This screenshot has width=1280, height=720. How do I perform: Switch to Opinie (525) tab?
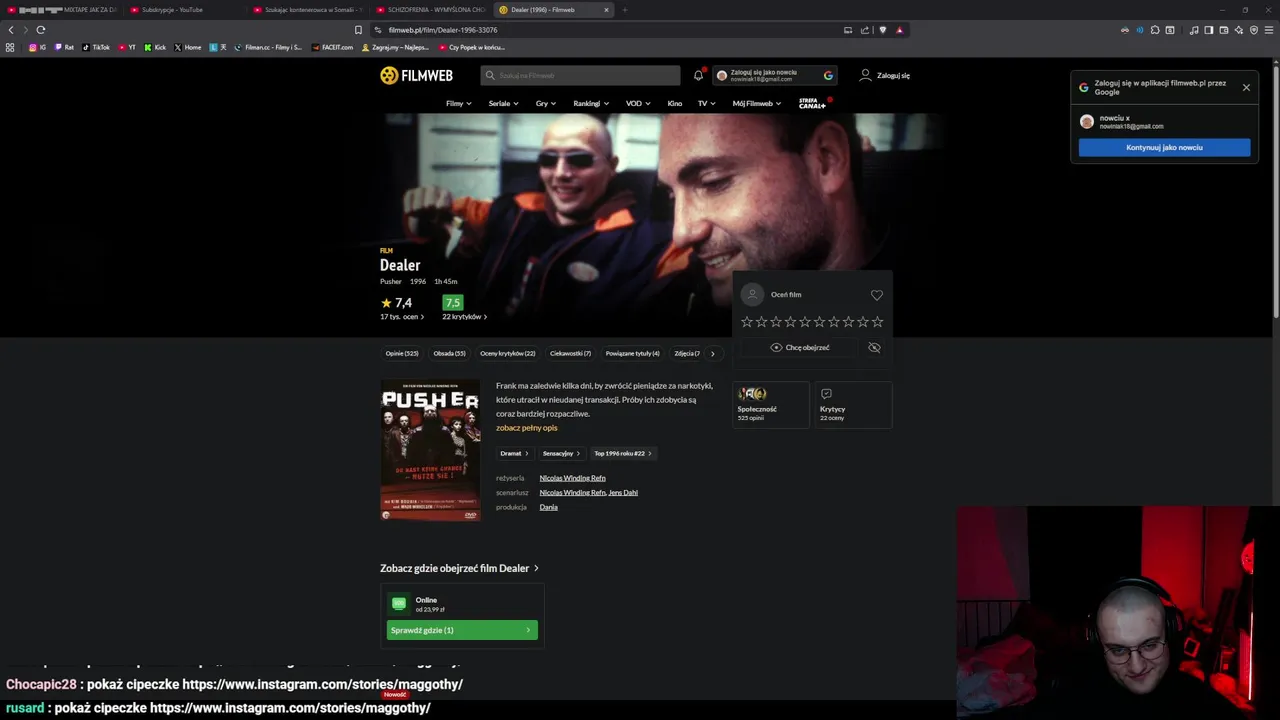[x=402, y=353]
